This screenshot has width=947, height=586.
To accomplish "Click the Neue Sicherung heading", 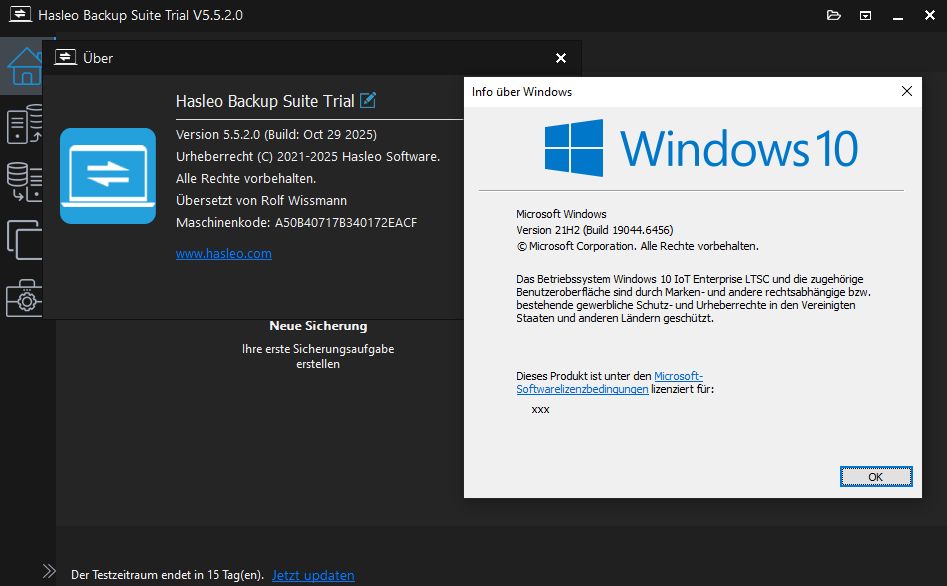I will pos(318,326).
